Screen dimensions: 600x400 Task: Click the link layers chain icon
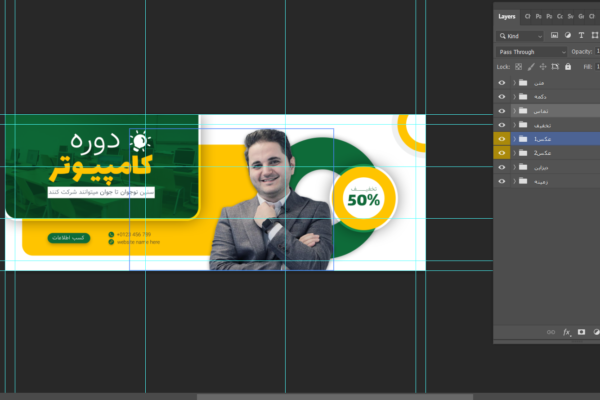point(552,331)
